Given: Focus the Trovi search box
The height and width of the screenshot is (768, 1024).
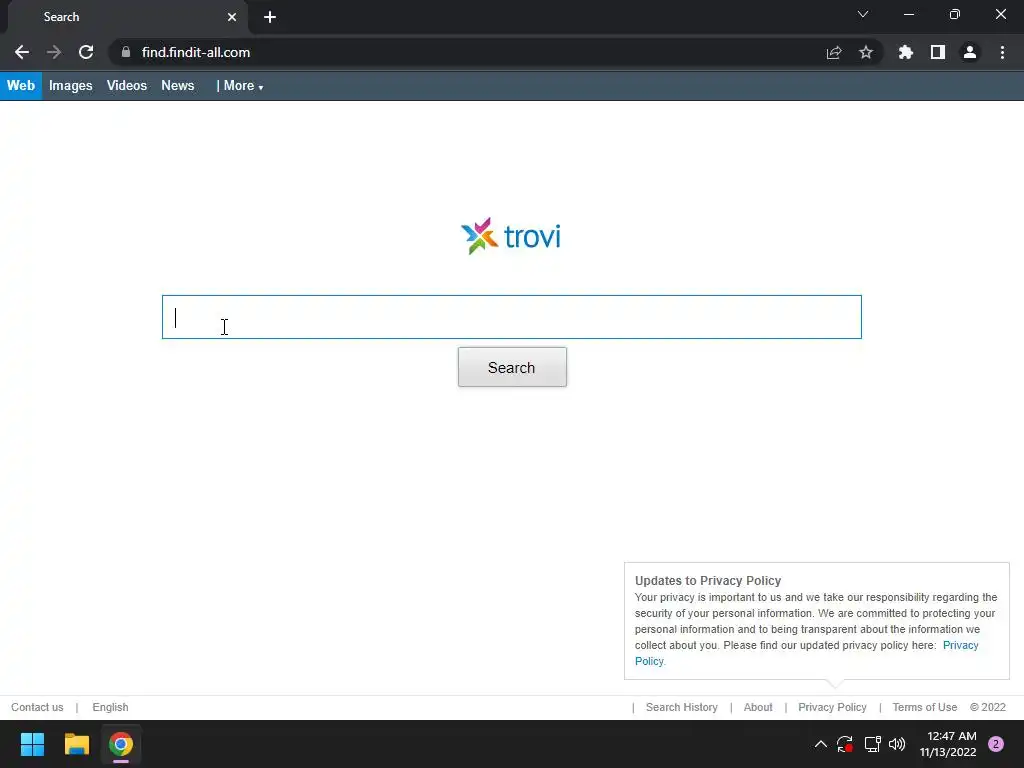Looking at the screenshot, I should [x=512, y=317].
